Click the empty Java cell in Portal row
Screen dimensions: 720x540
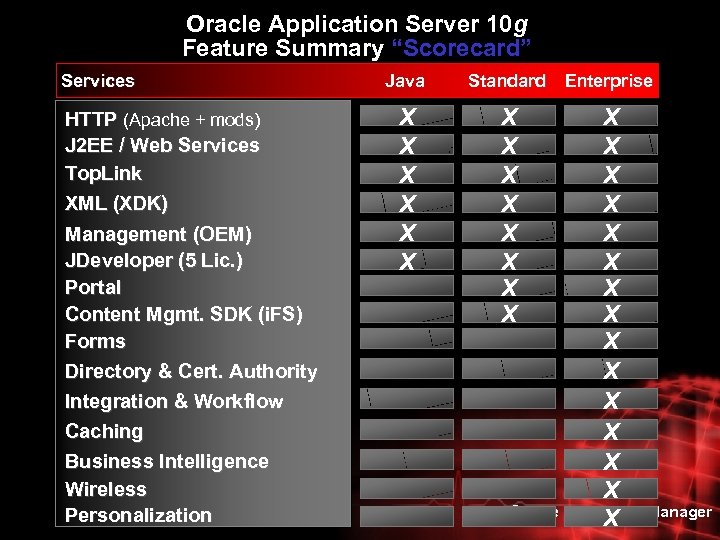coord(407,286)
